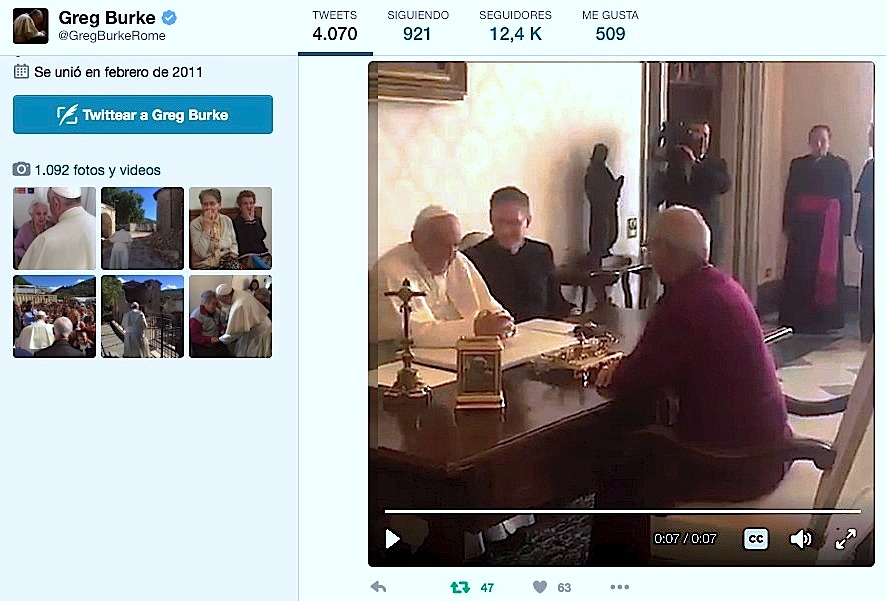This screenshot has height=601, width=886.
Task: Open the bottom-right photo thumbnail in the media grid
Action: click(x=230, y=316)
